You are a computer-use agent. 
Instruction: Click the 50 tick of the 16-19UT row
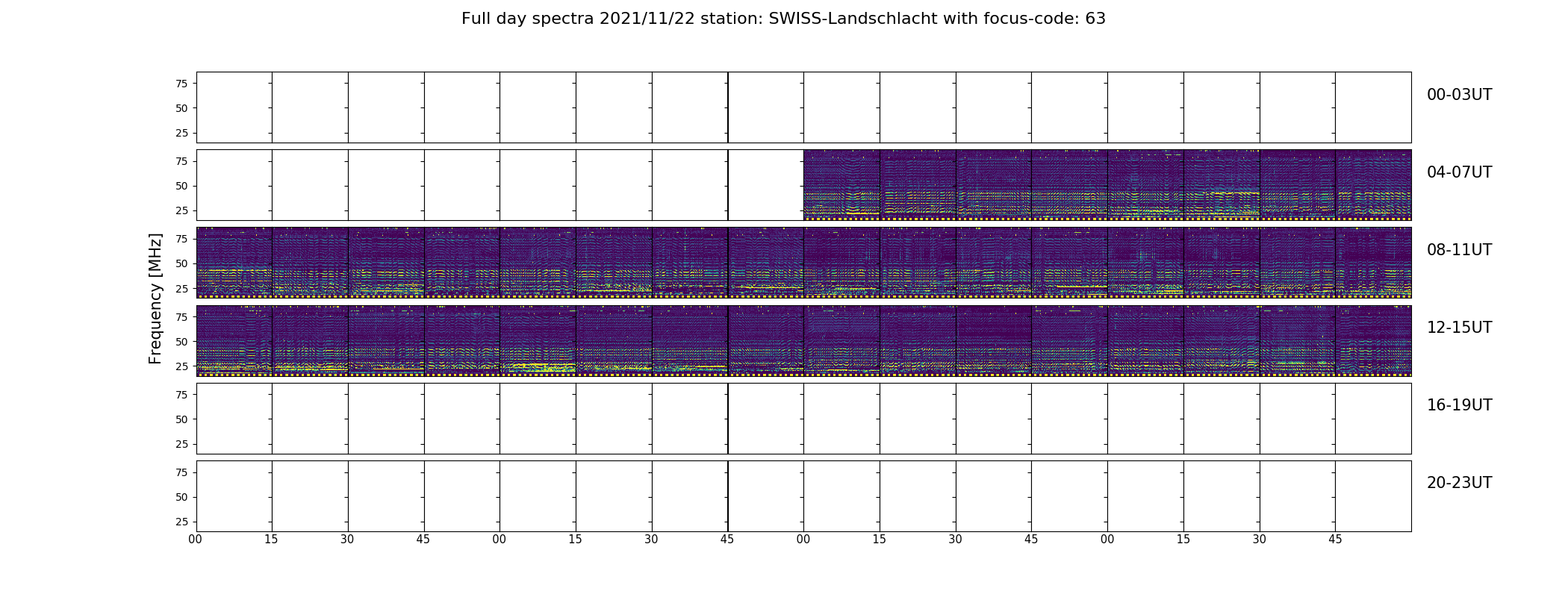point(181,419)
